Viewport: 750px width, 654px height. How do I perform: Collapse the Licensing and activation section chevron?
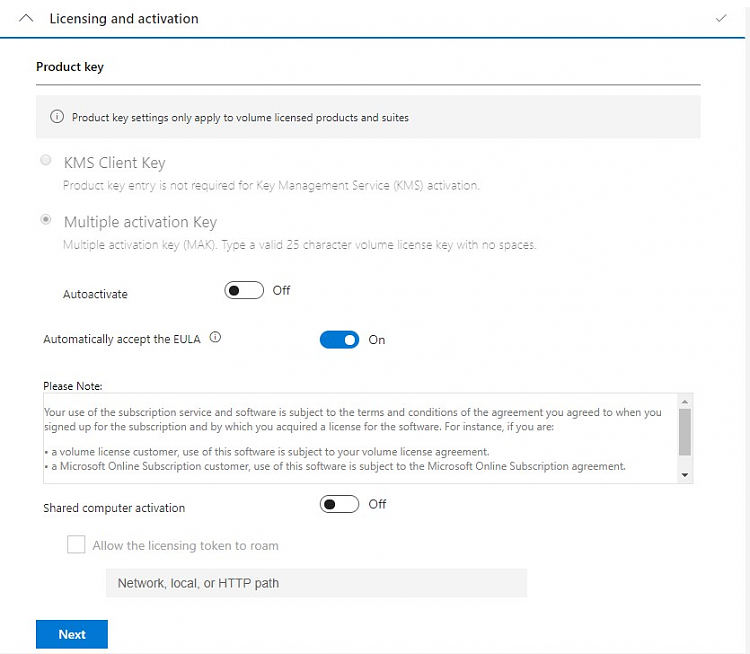pos(26,18)
